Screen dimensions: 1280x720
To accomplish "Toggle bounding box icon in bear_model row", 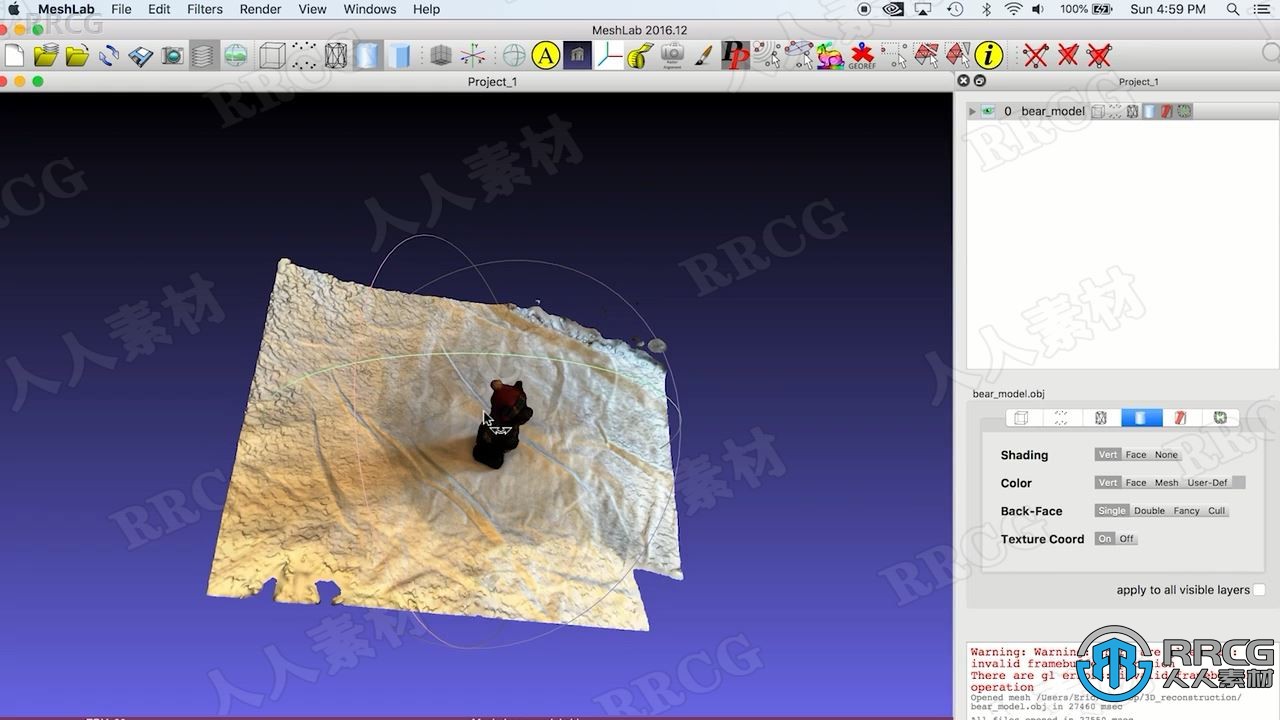I will tap(1097, 111).
